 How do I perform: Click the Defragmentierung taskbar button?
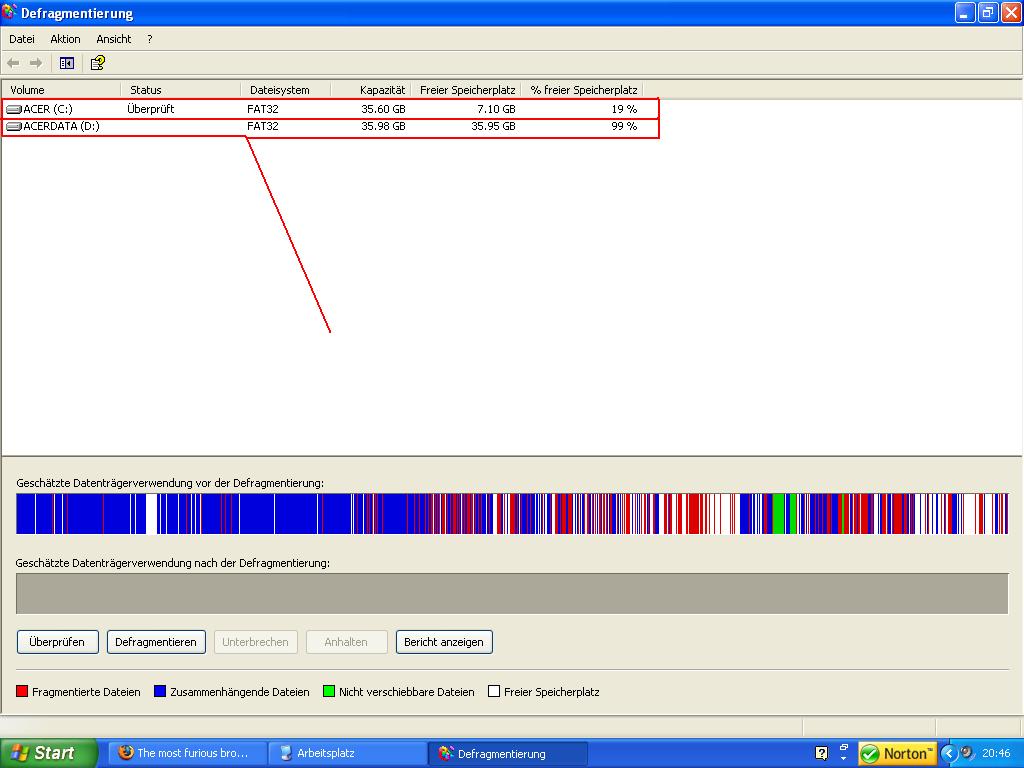click(508, 754)
